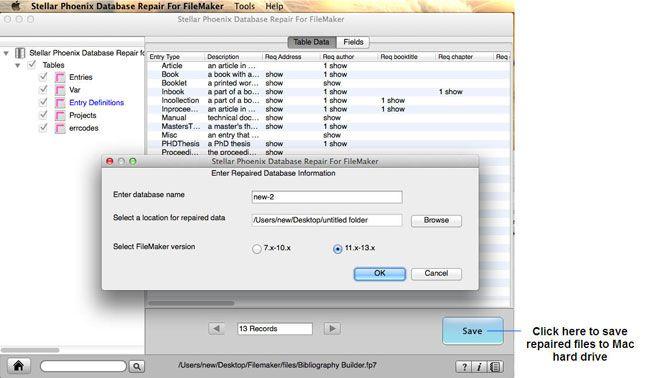Click the Entry Type column header
The height and width of the screenshot is (378, 645).
[x=176, y=57]
